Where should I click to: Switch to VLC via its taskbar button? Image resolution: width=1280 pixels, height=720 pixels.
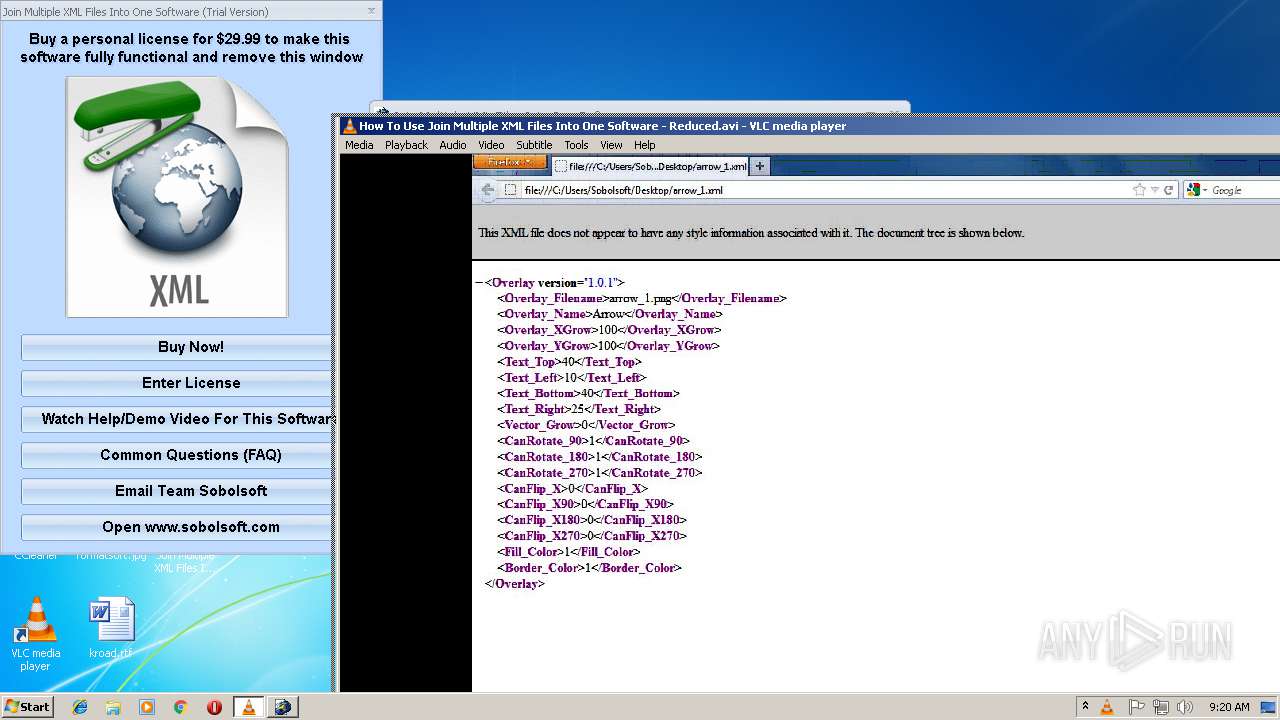click(x=249, y=707)
